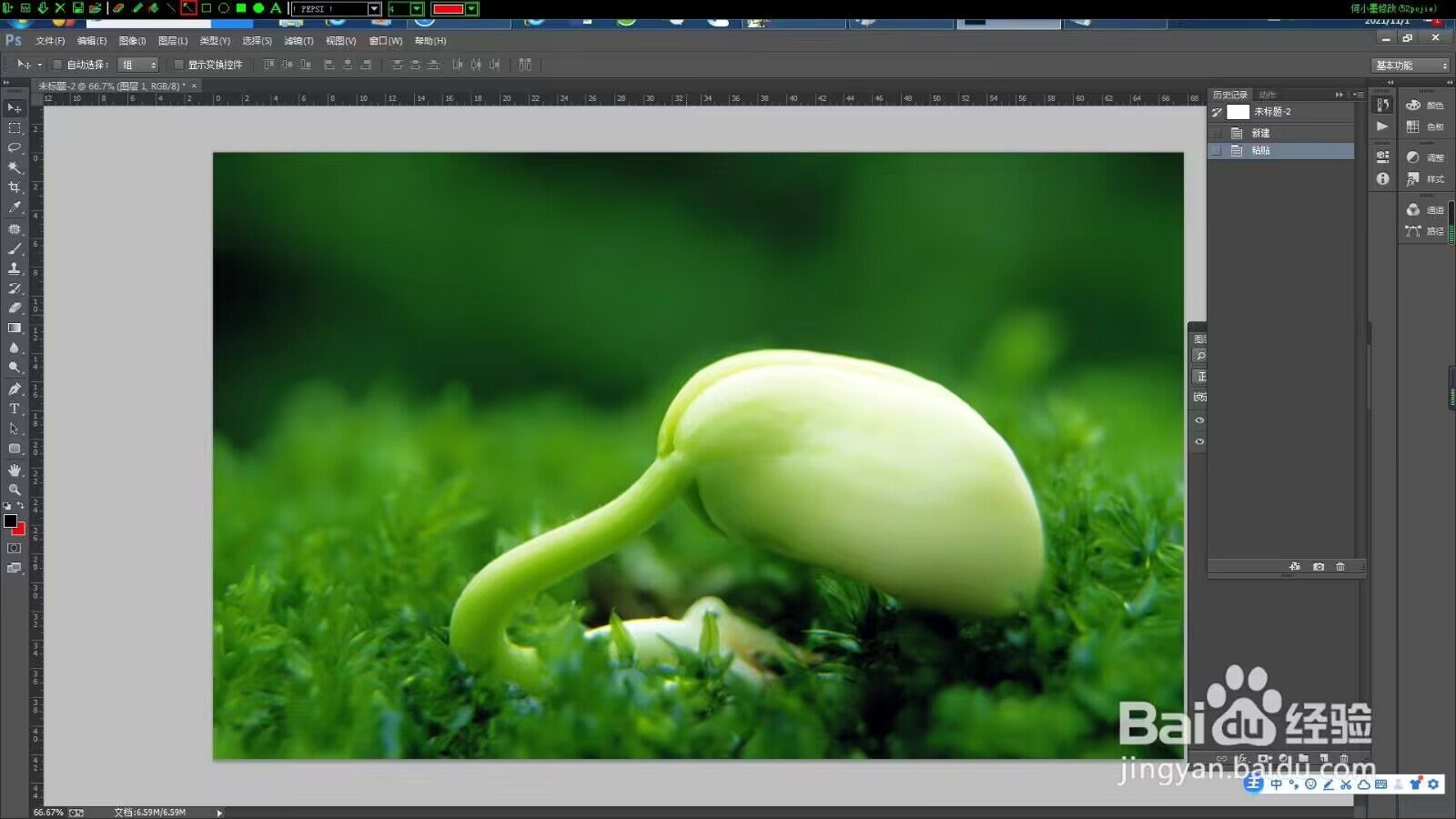Select the Lasso tool
Screen dimensions: 1456x819
pos(15,147)
